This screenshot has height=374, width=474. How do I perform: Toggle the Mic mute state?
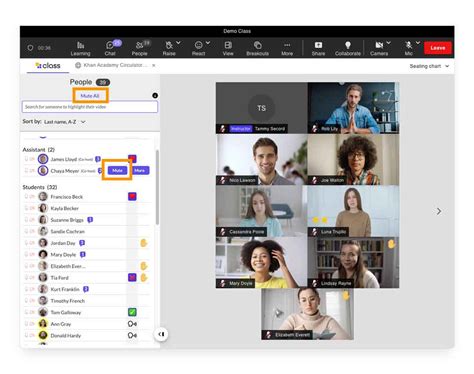pyautogui.click(x=409, y=48)
